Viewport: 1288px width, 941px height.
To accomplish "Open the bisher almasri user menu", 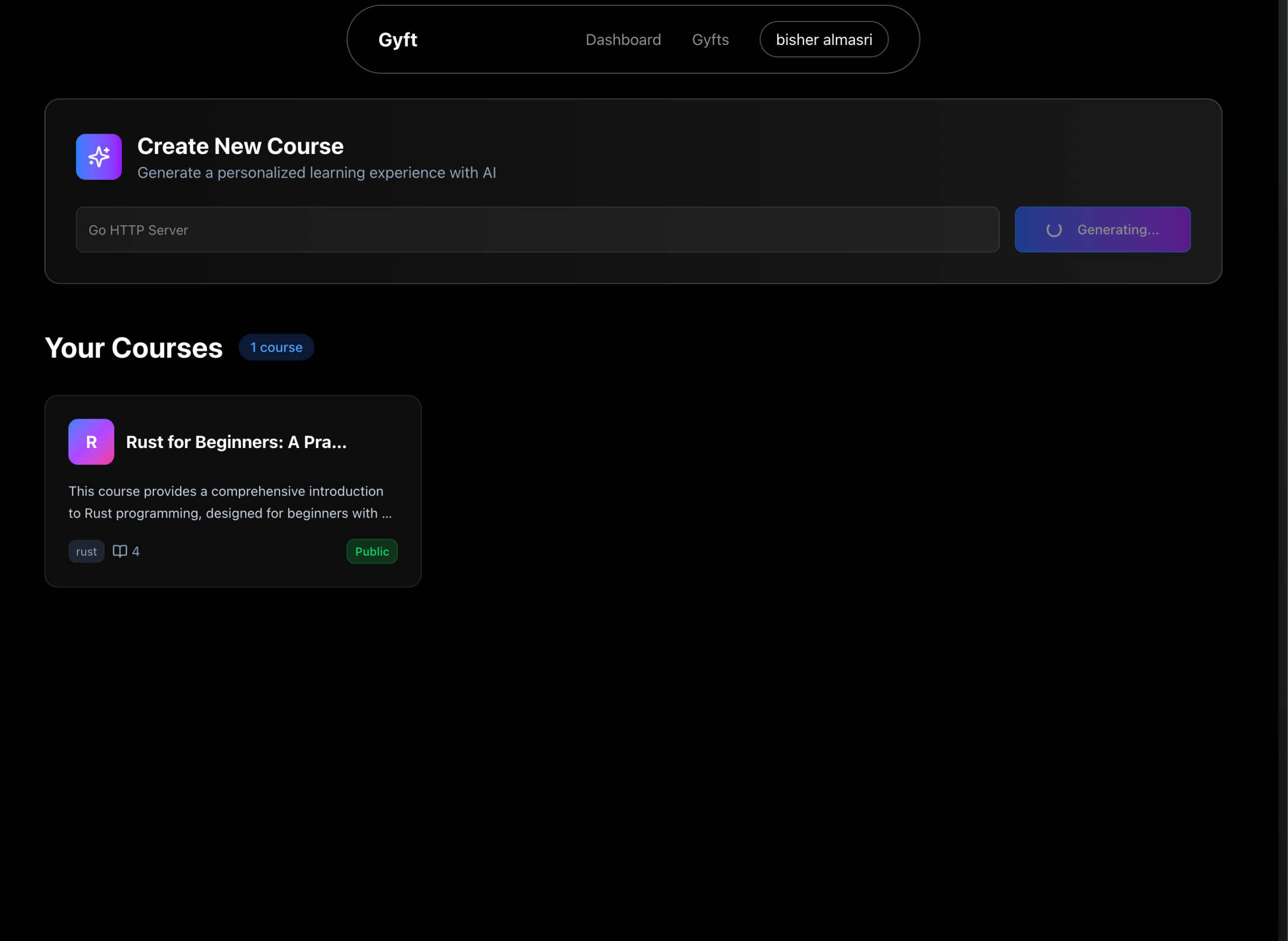I will coord(823,40).
